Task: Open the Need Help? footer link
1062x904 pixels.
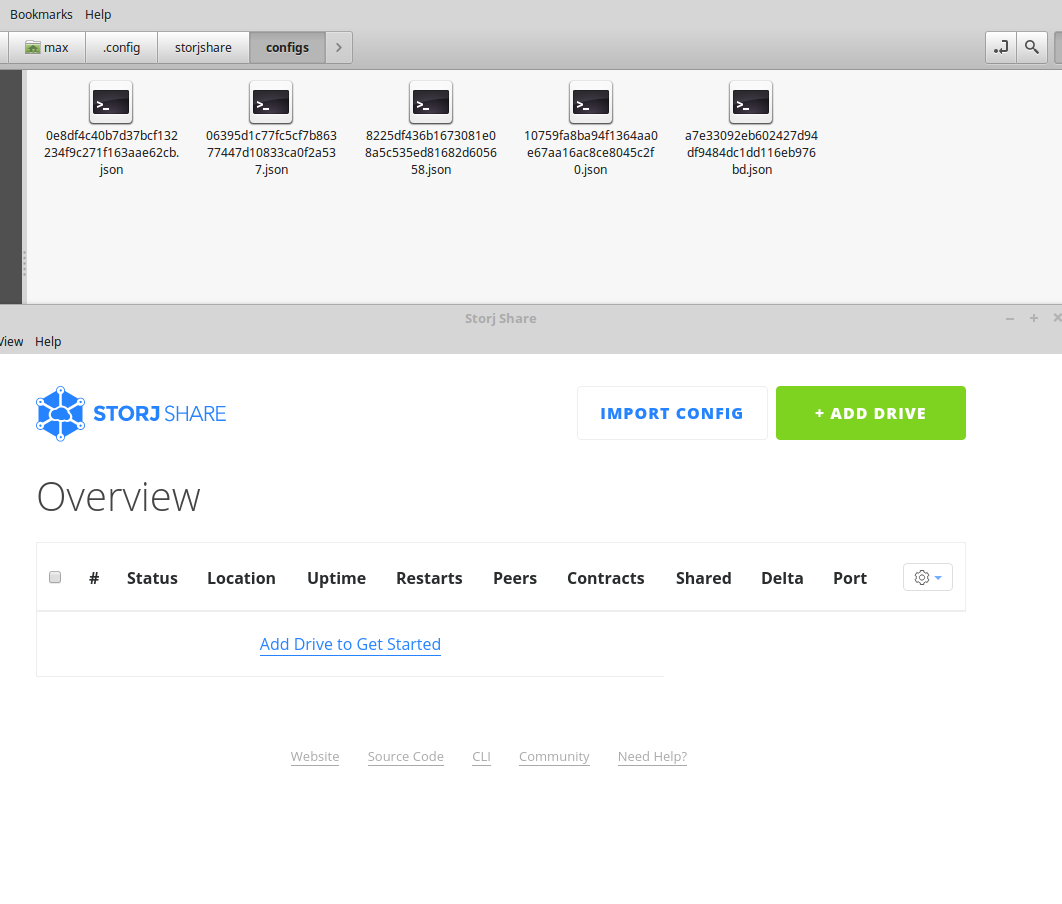Action: pyautogui.click(x=652, y=757)
